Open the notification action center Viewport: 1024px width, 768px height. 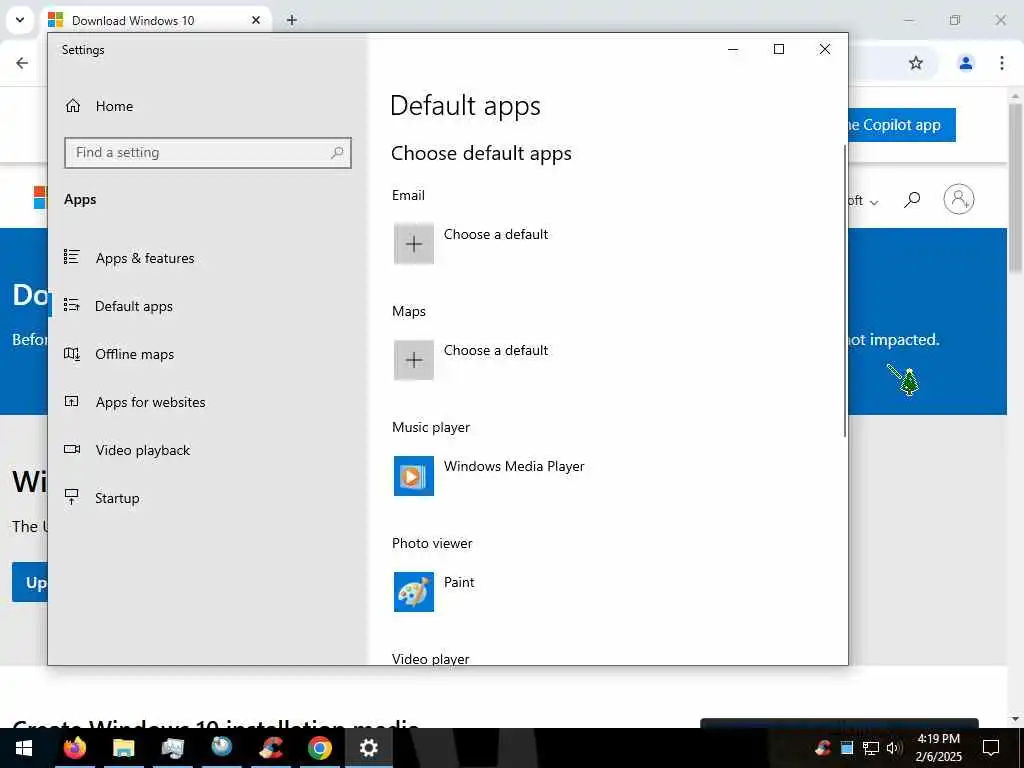991,748
